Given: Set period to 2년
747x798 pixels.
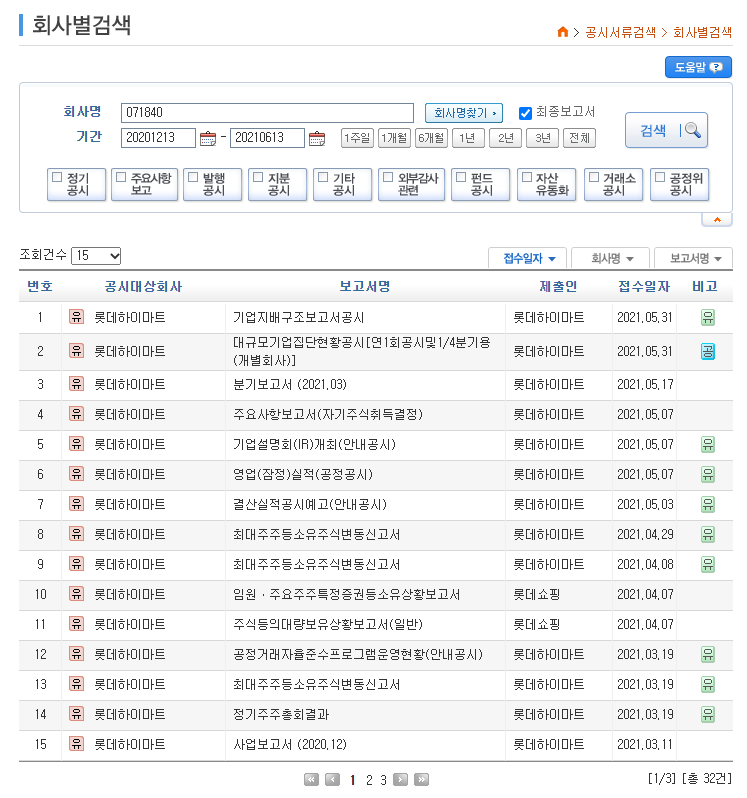Looking at the screenshot, I should point(505,138).
